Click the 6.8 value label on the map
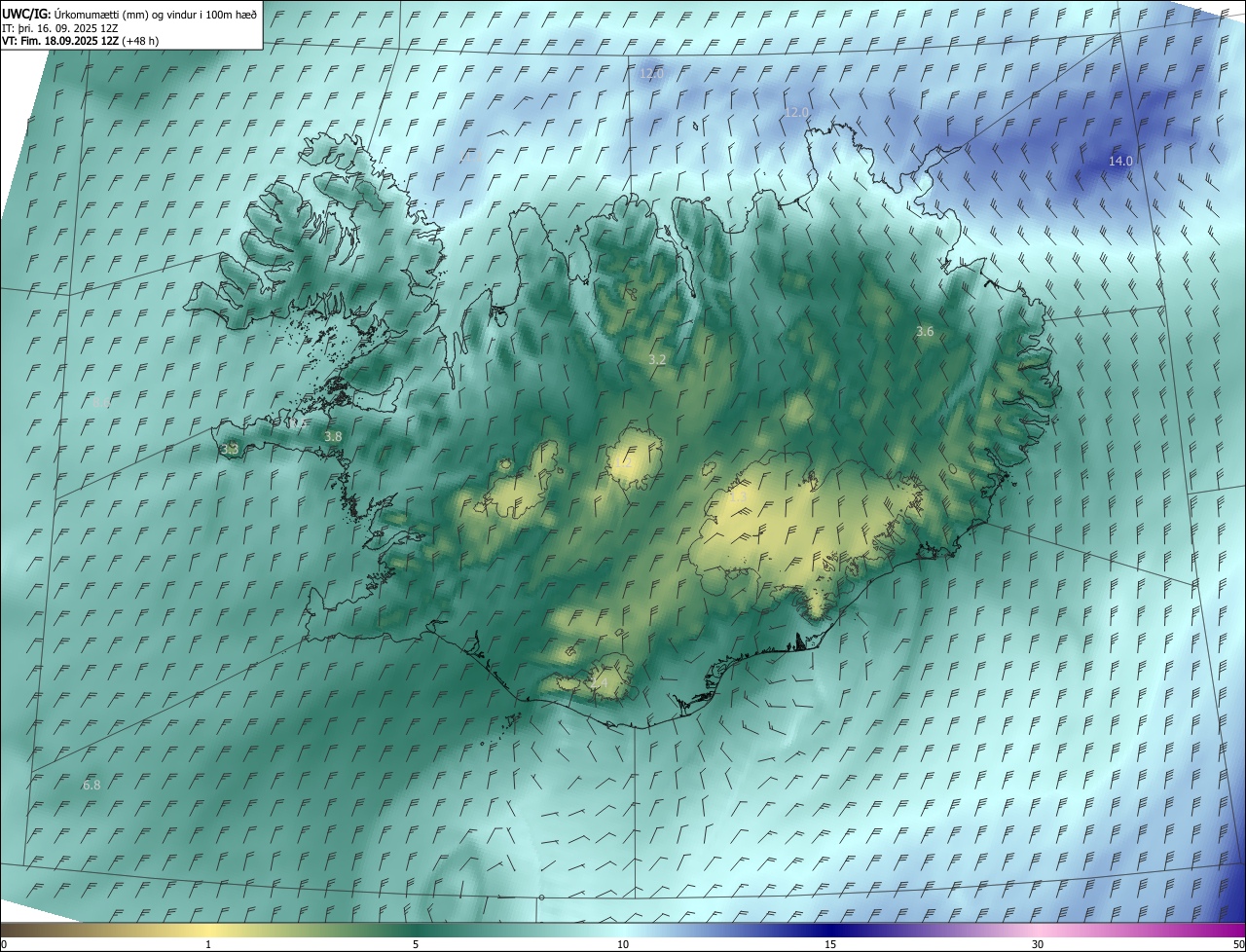This screenshot has width=1246, height=952. point(92,785)
